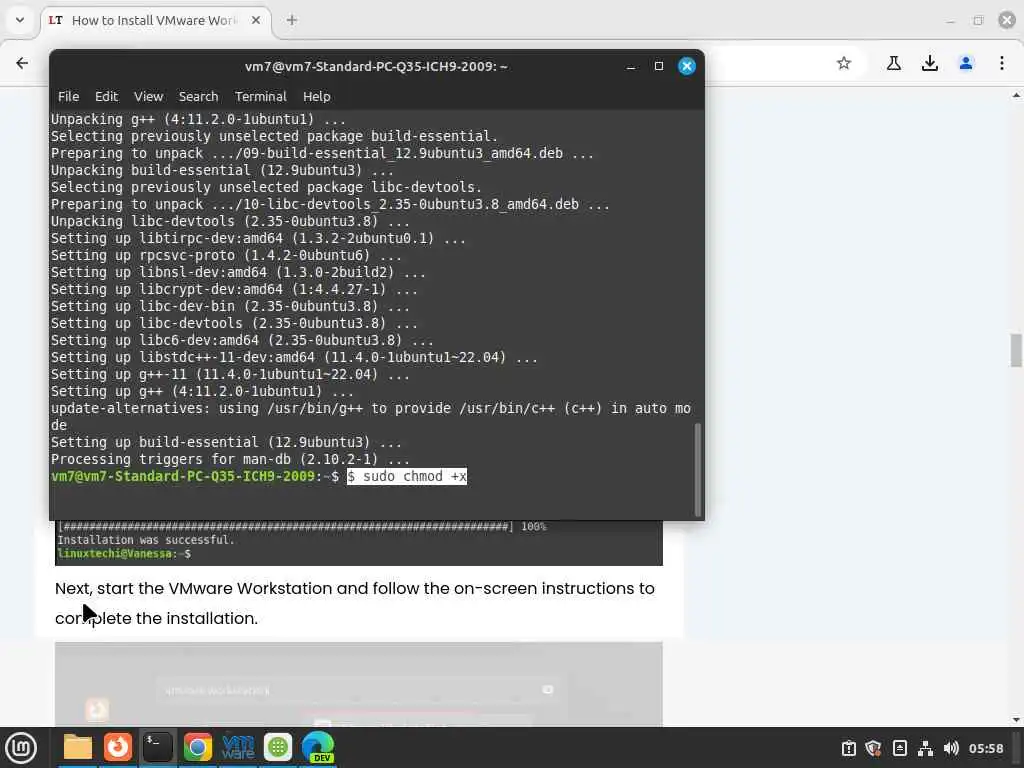Image resolution: width=1024 pixels, height=768 pixels.
Task: Open Files manager from taskbar
Action: pos(78,747)
